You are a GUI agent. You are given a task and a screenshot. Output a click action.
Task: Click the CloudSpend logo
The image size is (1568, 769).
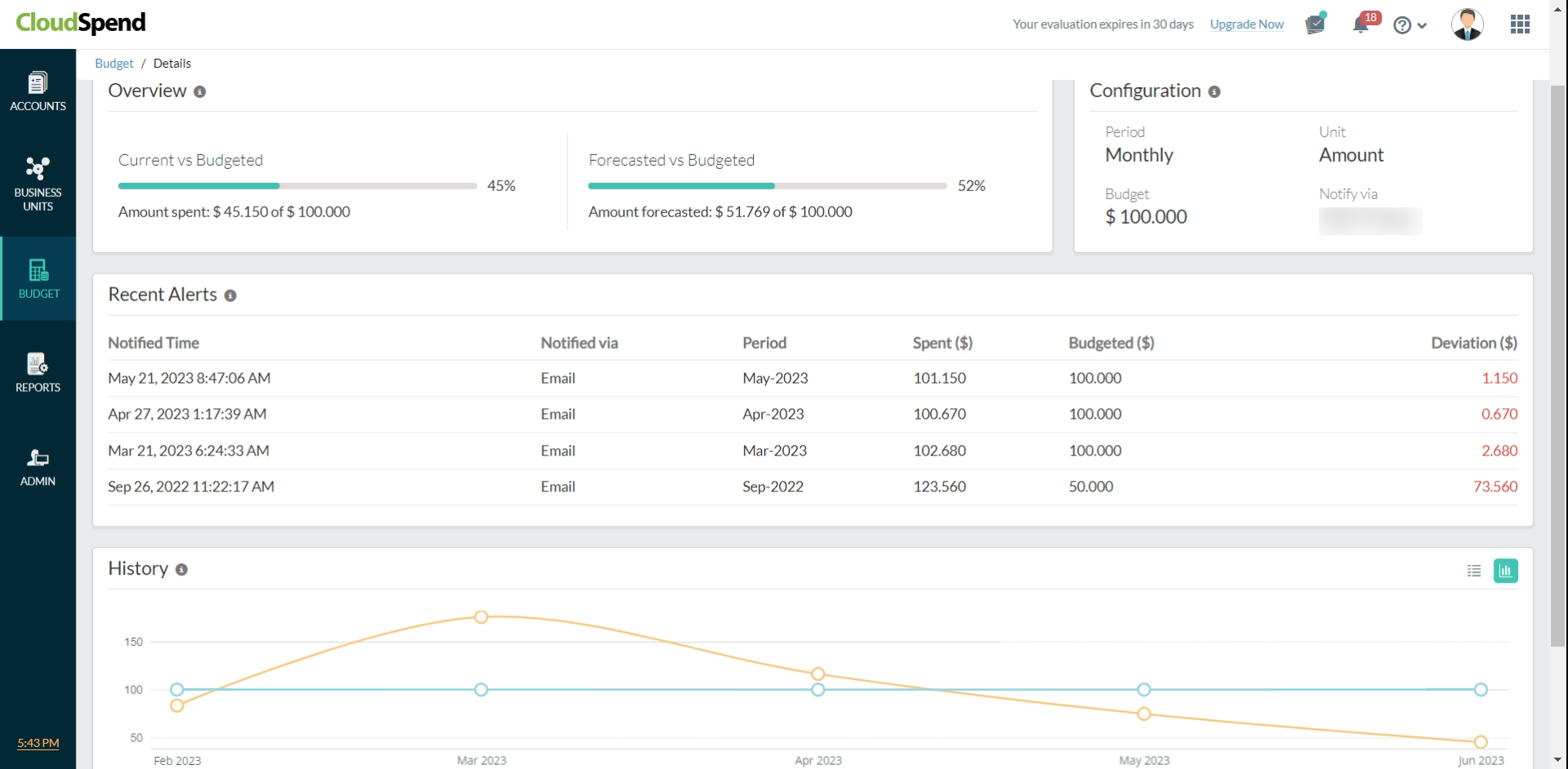click(x=81, y=23)
